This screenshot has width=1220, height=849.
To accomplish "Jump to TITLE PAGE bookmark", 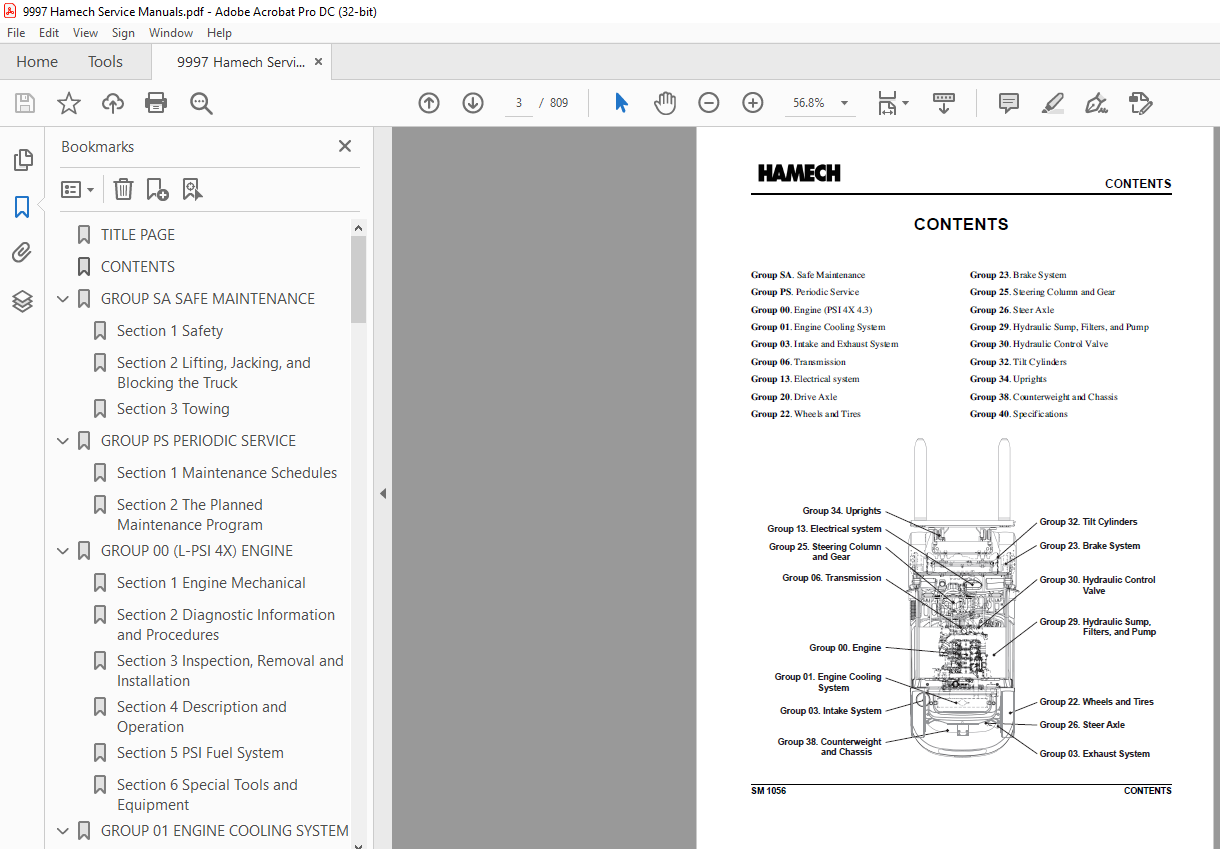I will (x=138, y=235).
